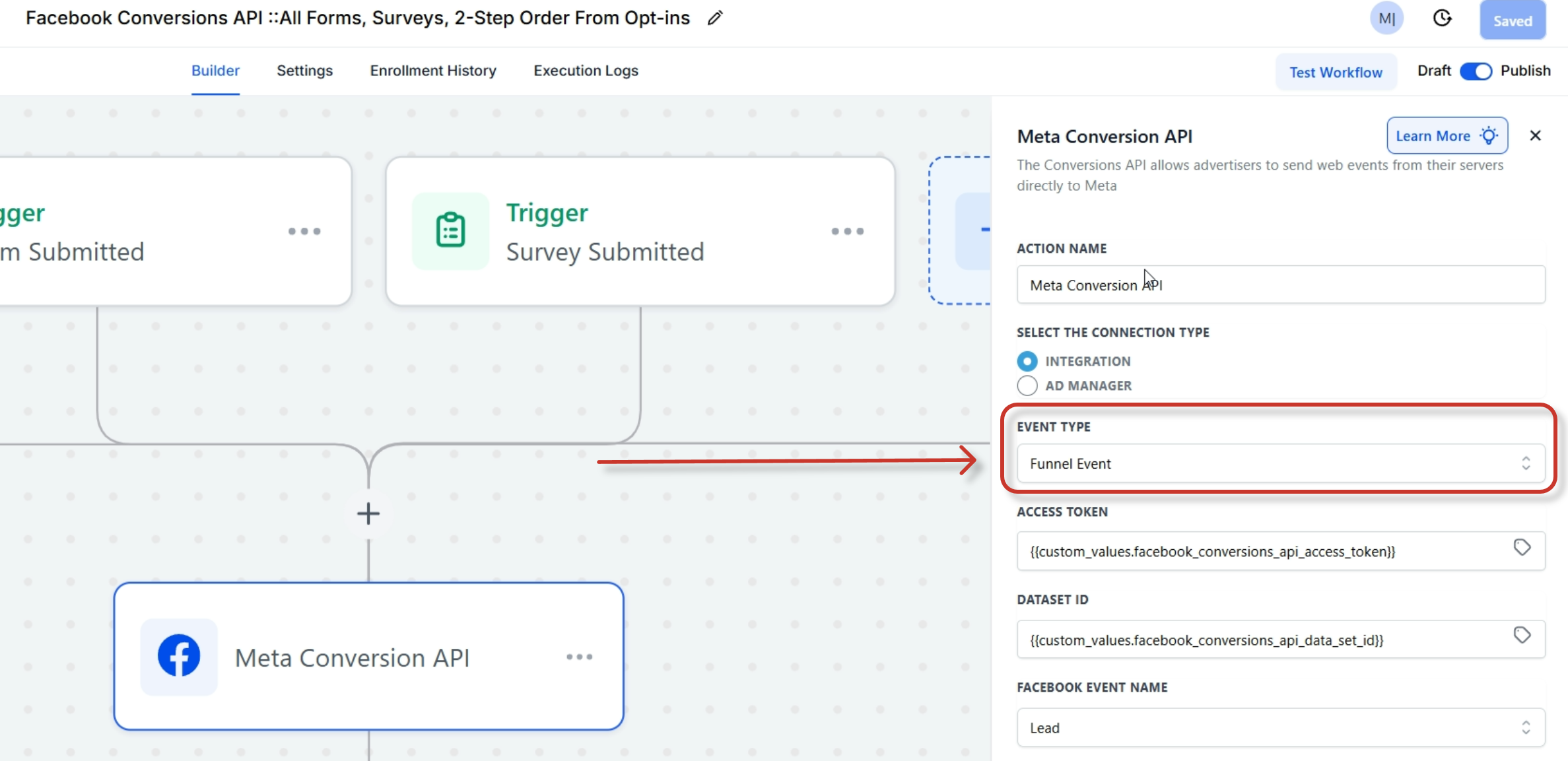
Task: Toggle the Draft/Publish switch
Action: (1476, 71)
